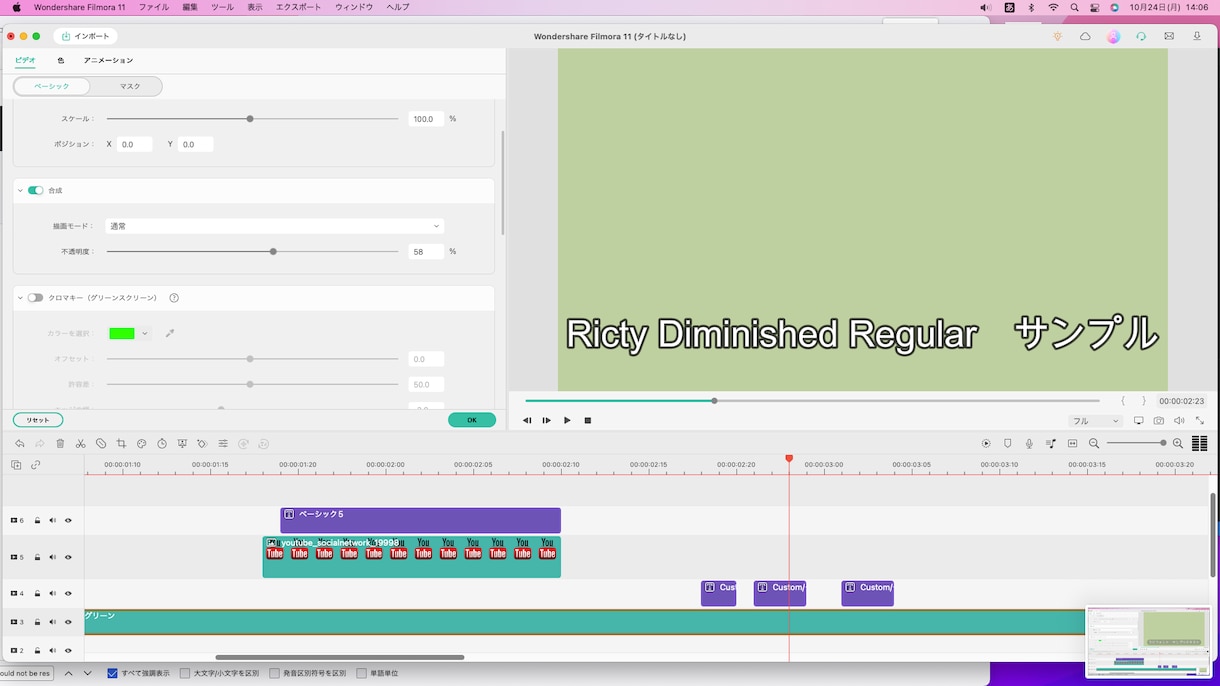Click the green chroma key color swatch
1220x686 pixels.
point(122,333)
